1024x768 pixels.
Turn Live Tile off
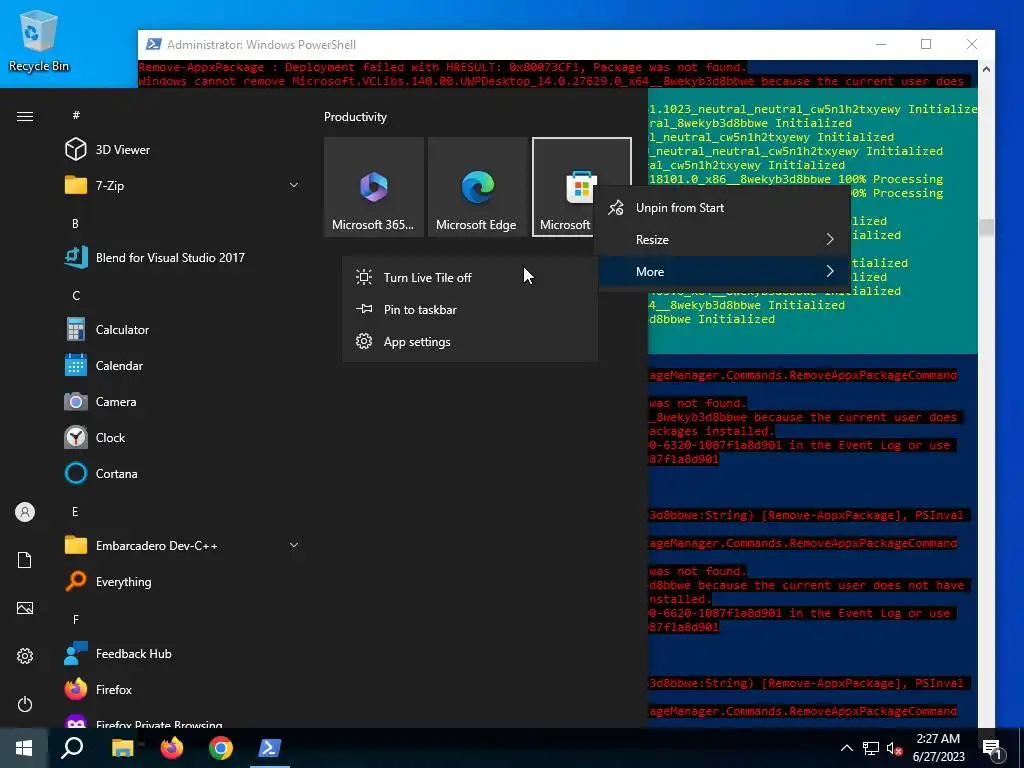pyautogui.click(x=470, y=278)
